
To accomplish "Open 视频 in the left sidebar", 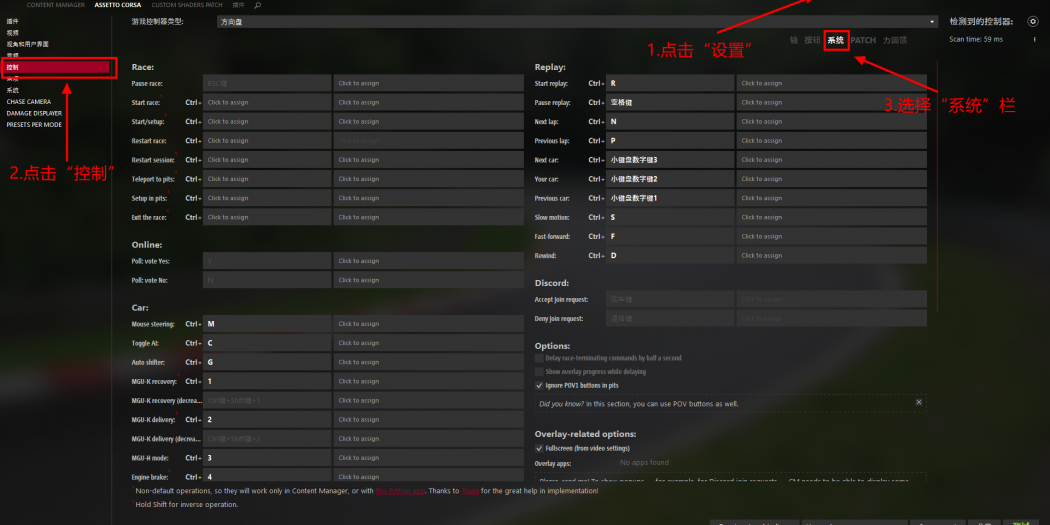I will point(13,32).
